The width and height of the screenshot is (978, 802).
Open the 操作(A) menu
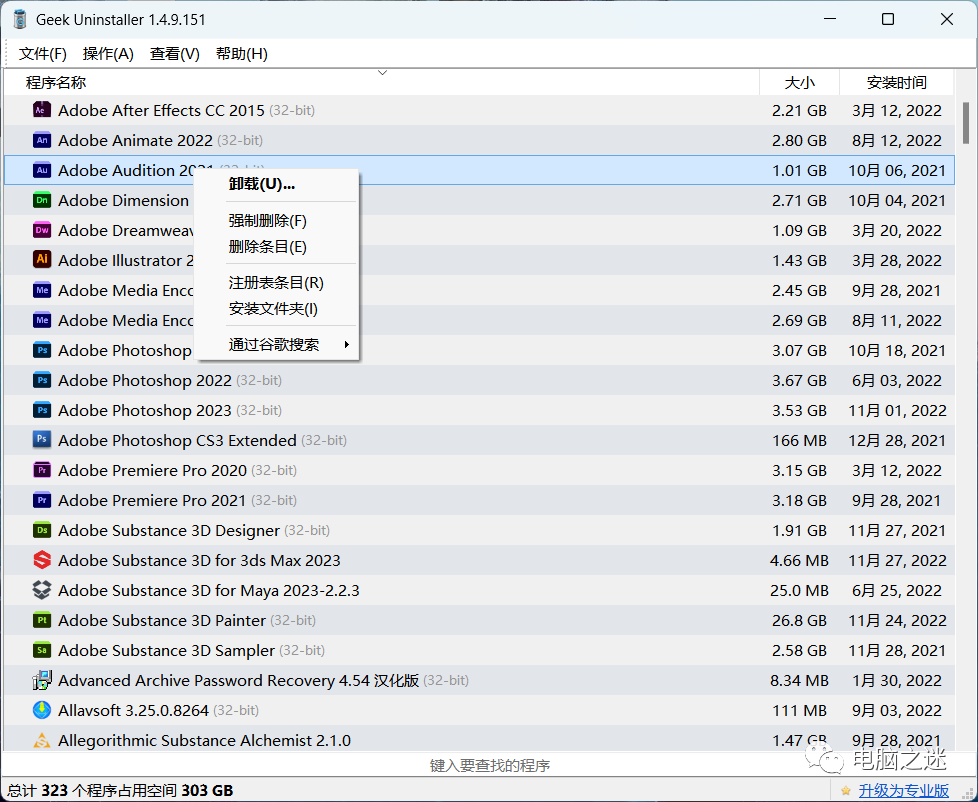pos(108,54)
